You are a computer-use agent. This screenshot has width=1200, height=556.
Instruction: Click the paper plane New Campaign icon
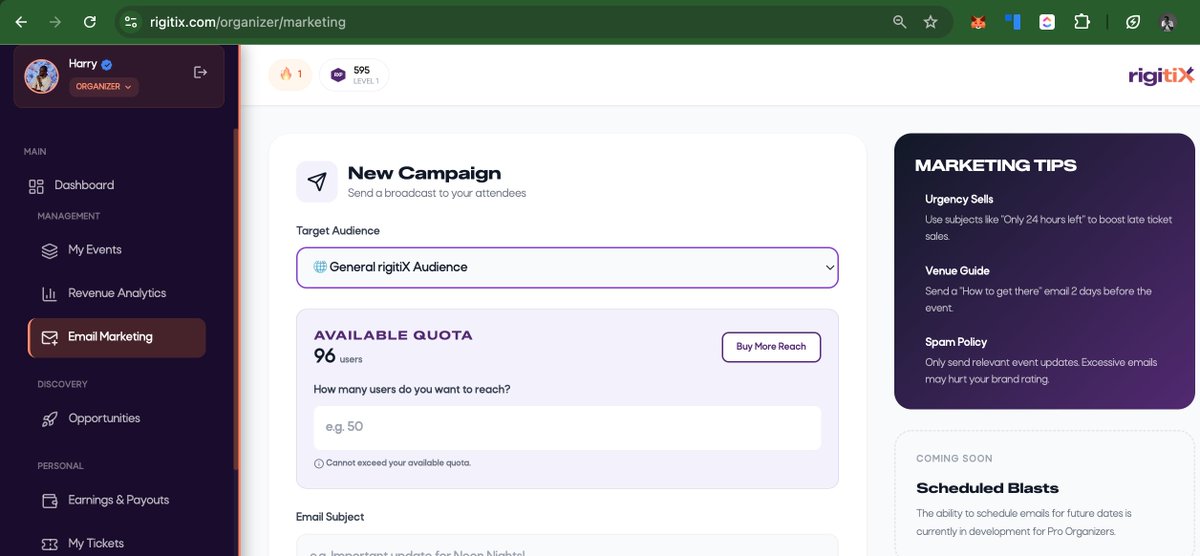pyautogui.click(x=317, y=181)
